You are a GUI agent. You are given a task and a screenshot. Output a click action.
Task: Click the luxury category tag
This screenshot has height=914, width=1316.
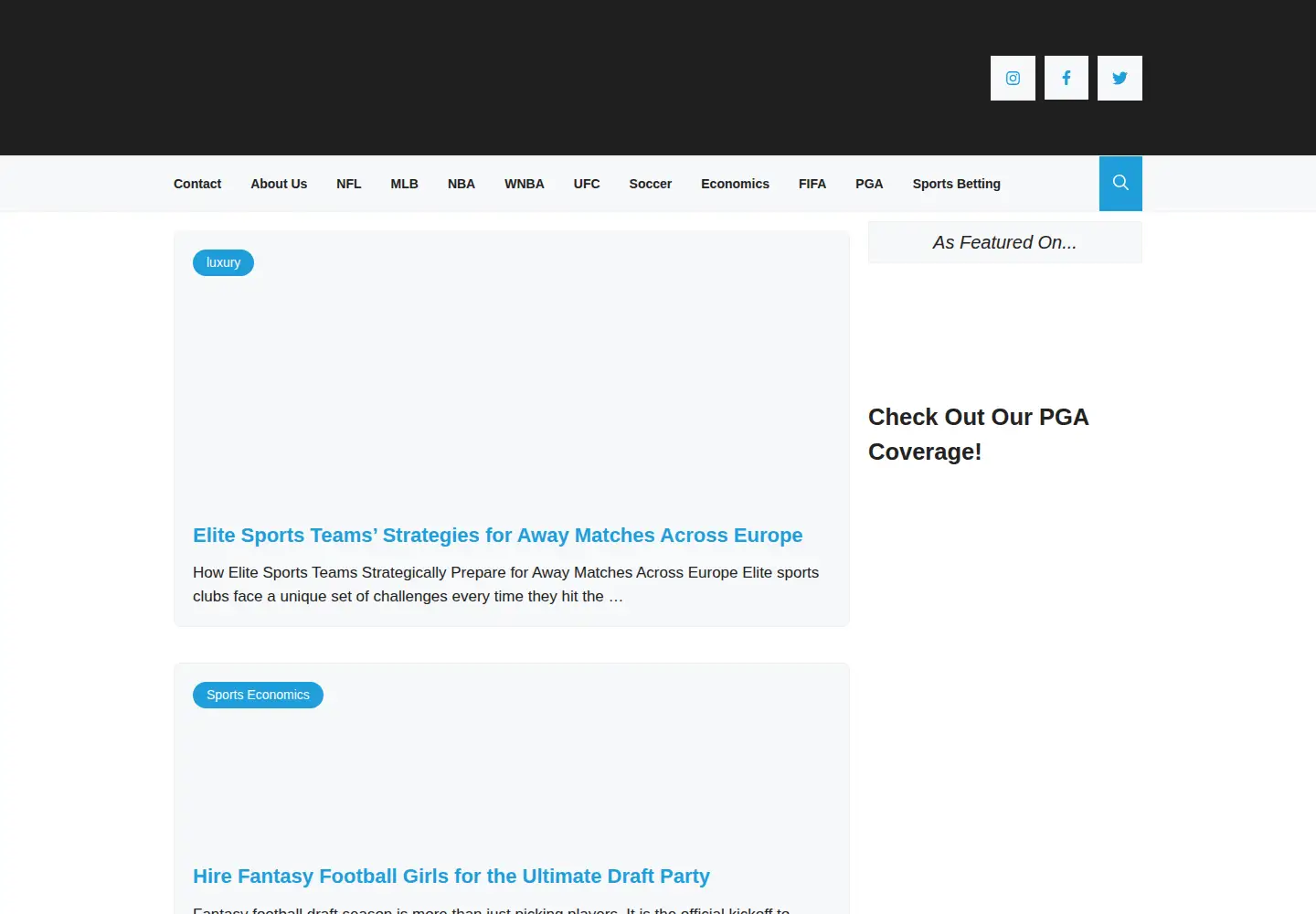[223, 263]
